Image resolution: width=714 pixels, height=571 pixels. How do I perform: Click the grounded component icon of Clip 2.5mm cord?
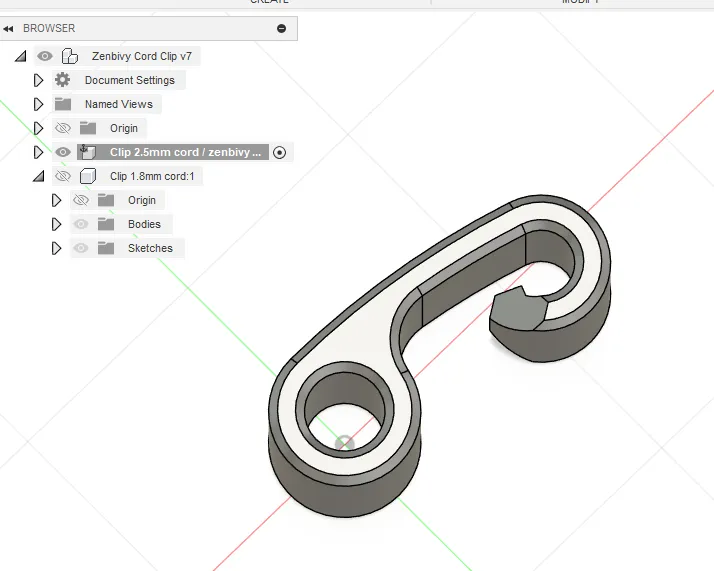(x=87, y=152)
